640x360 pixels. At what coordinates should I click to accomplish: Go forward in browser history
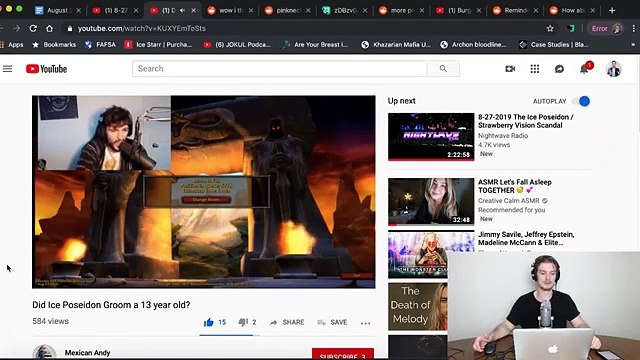16,28
